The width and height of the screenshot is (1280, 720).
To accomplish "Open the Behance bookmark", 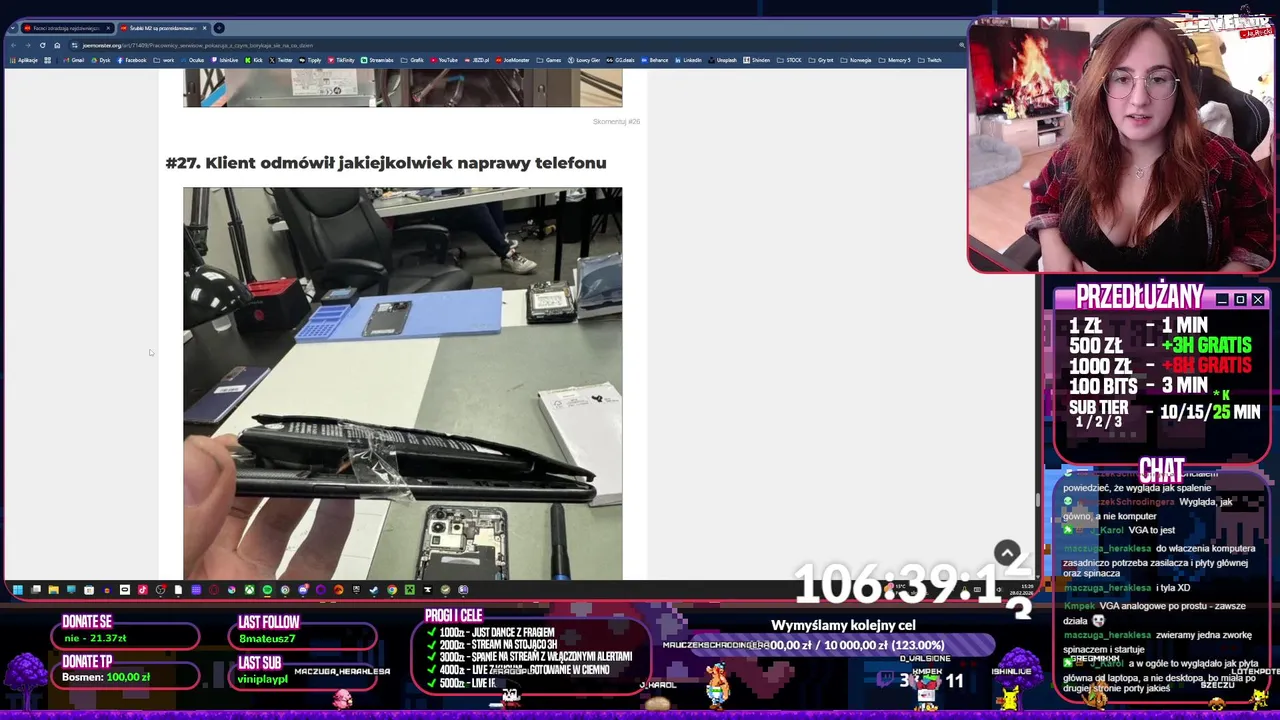I will [x=655, y=60].
